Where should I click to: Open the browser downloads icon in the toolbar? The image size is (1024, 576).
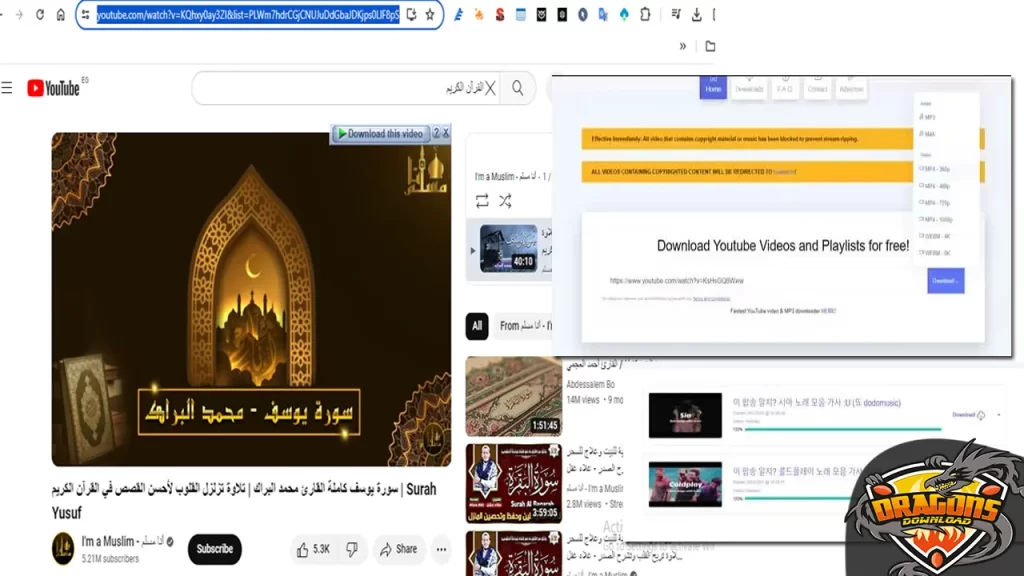click(698, 14)
